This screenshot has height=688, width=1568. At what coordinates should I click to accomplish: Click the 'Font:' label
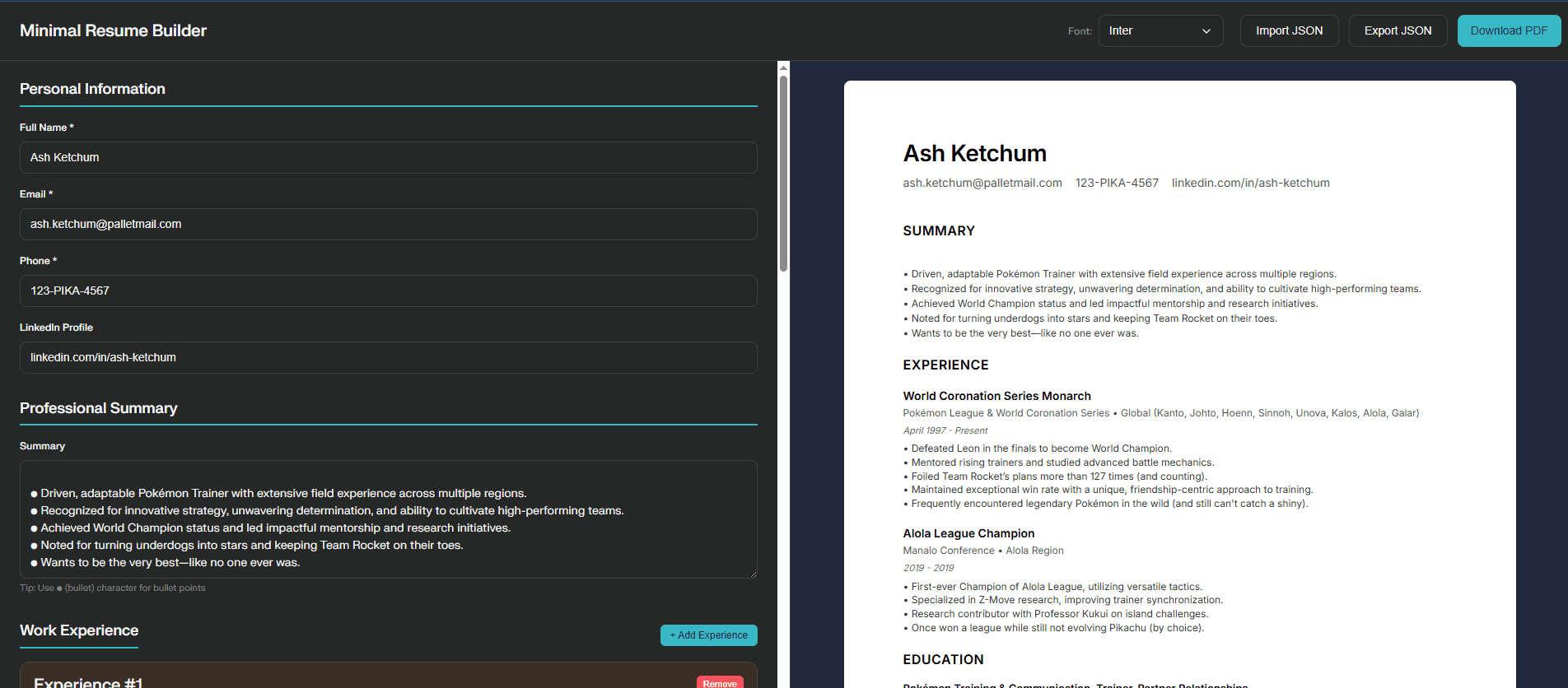pyautogui.click(x=1080, y=31)
